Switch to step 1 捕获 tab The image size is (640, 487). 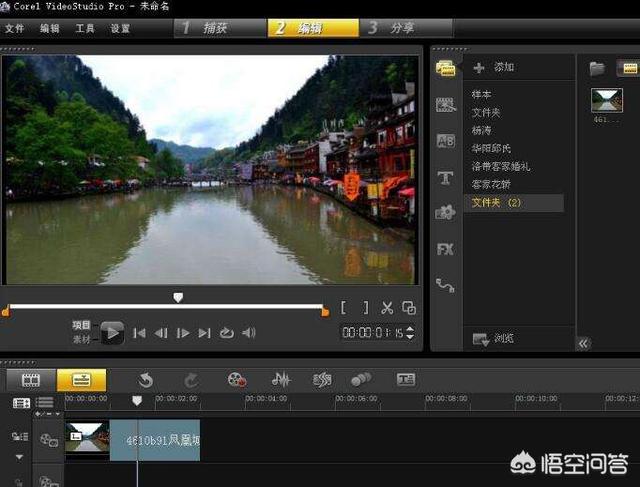[220, 28]
